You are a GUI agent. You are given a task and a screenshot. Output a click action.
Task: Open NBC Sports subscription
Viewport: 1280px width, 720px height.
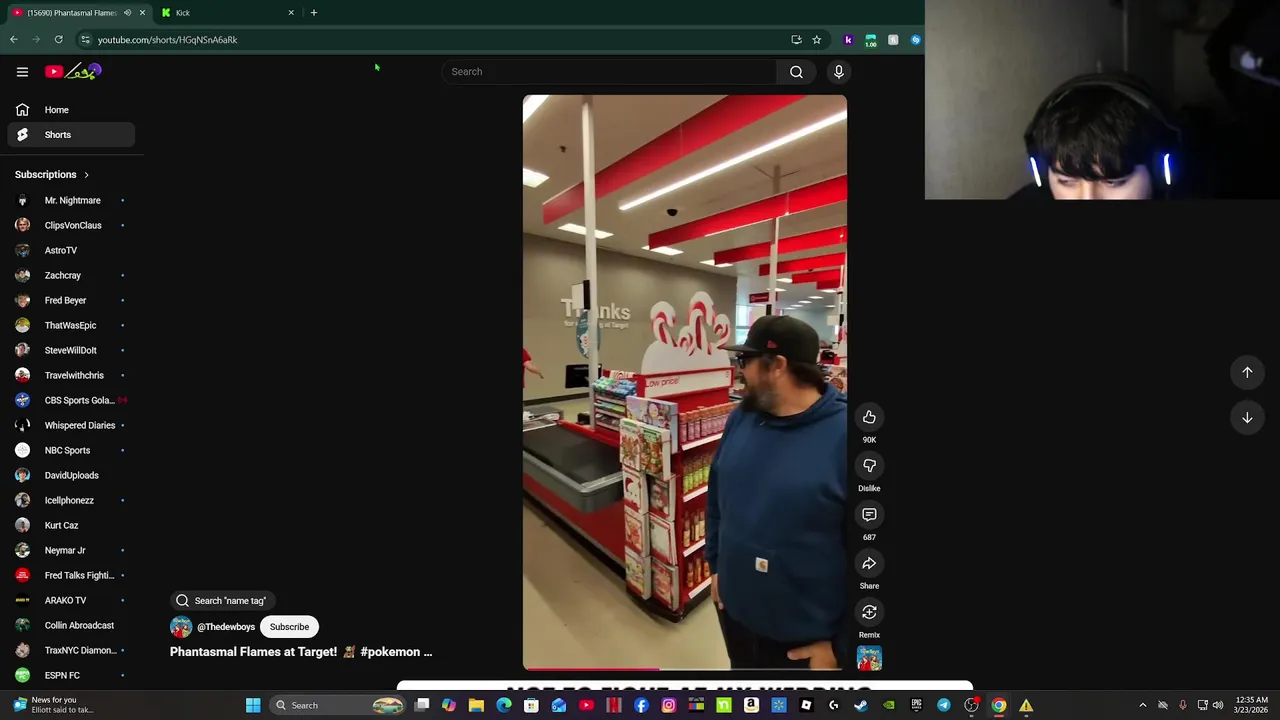coord(71,450)
